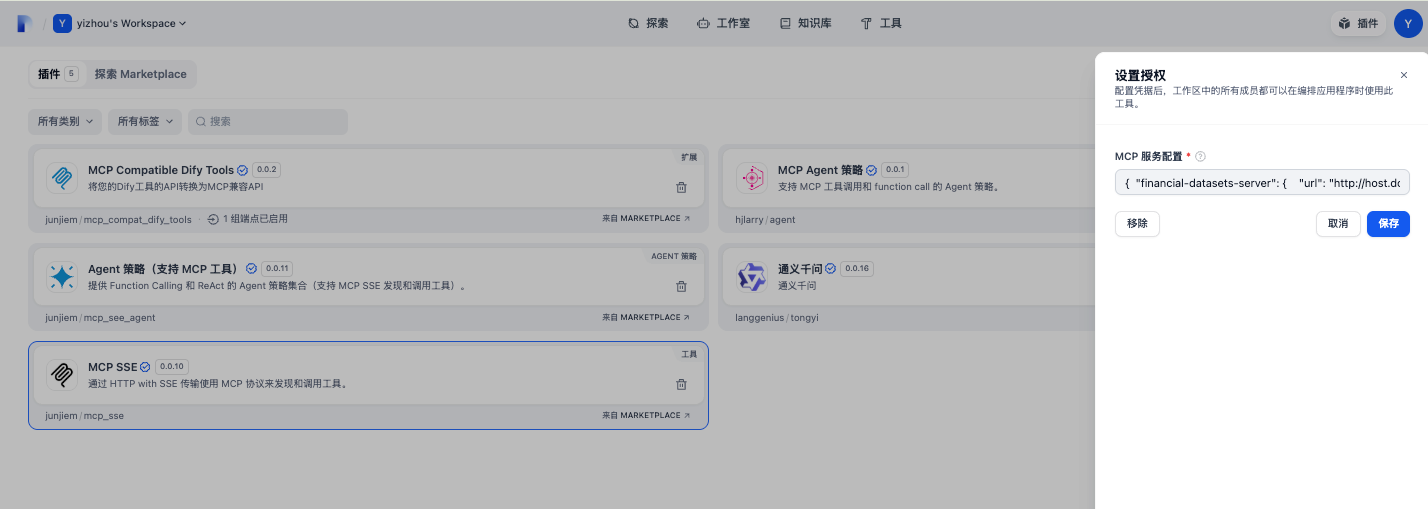1428x509 pixels.
Task: Go to the 探索 (Explore) menu
Action: coord(648,23)
